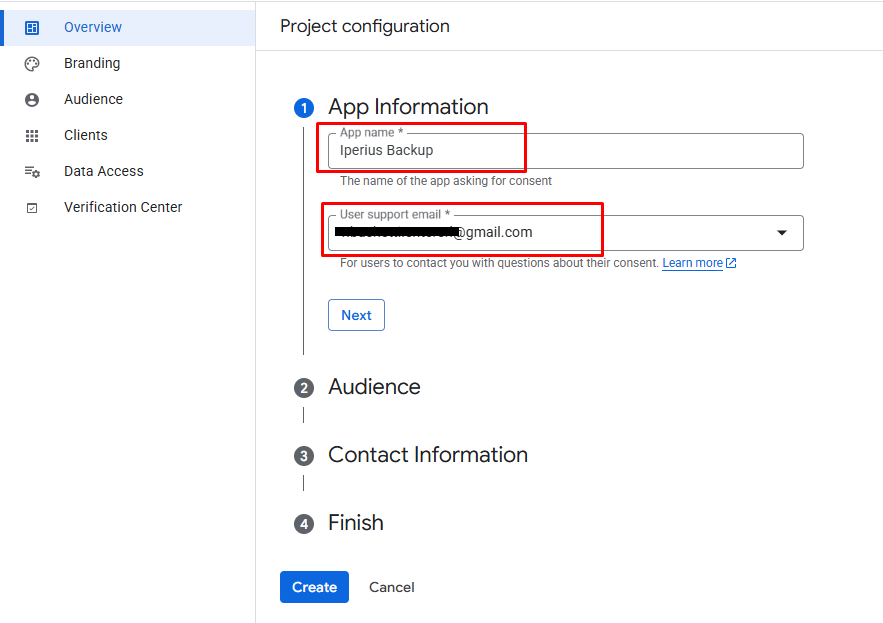Screen dimensions: 883x623
Task: Collapse the App Information step heading
Action: (408, 107)
